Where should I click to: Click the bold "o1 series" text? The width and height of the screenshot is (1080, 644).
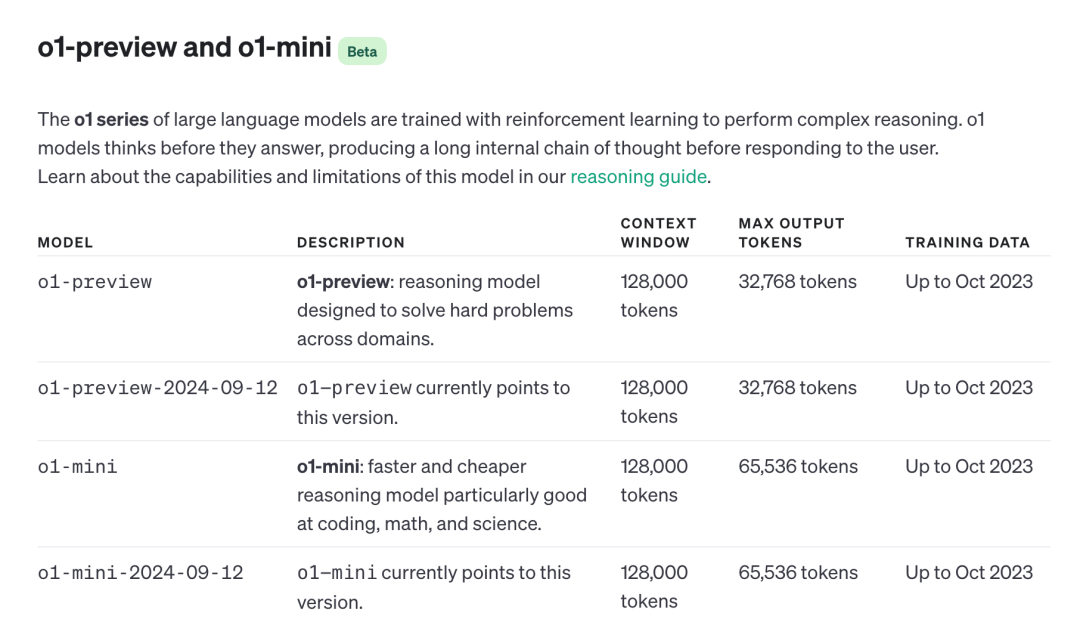coord(111,120)
